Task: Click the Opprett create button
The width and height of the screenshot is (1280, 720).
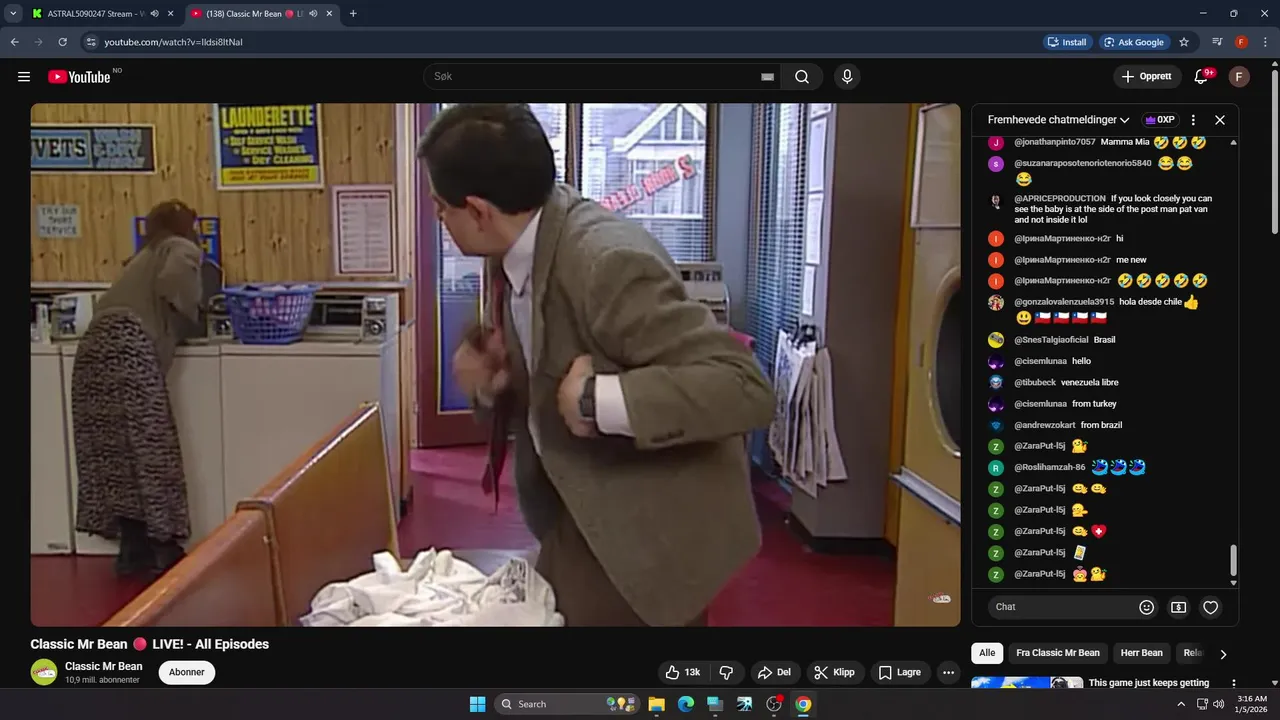Action: click(1147, 77)
